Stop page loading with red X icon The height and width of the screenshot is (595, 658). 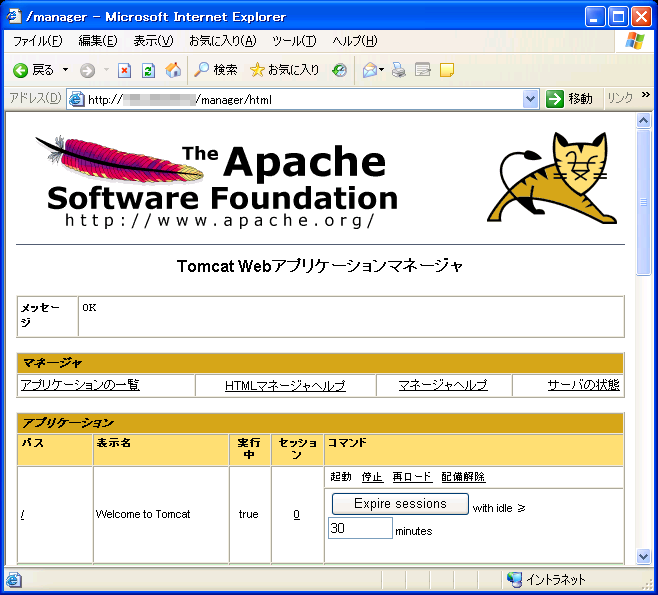click(124, 70)
